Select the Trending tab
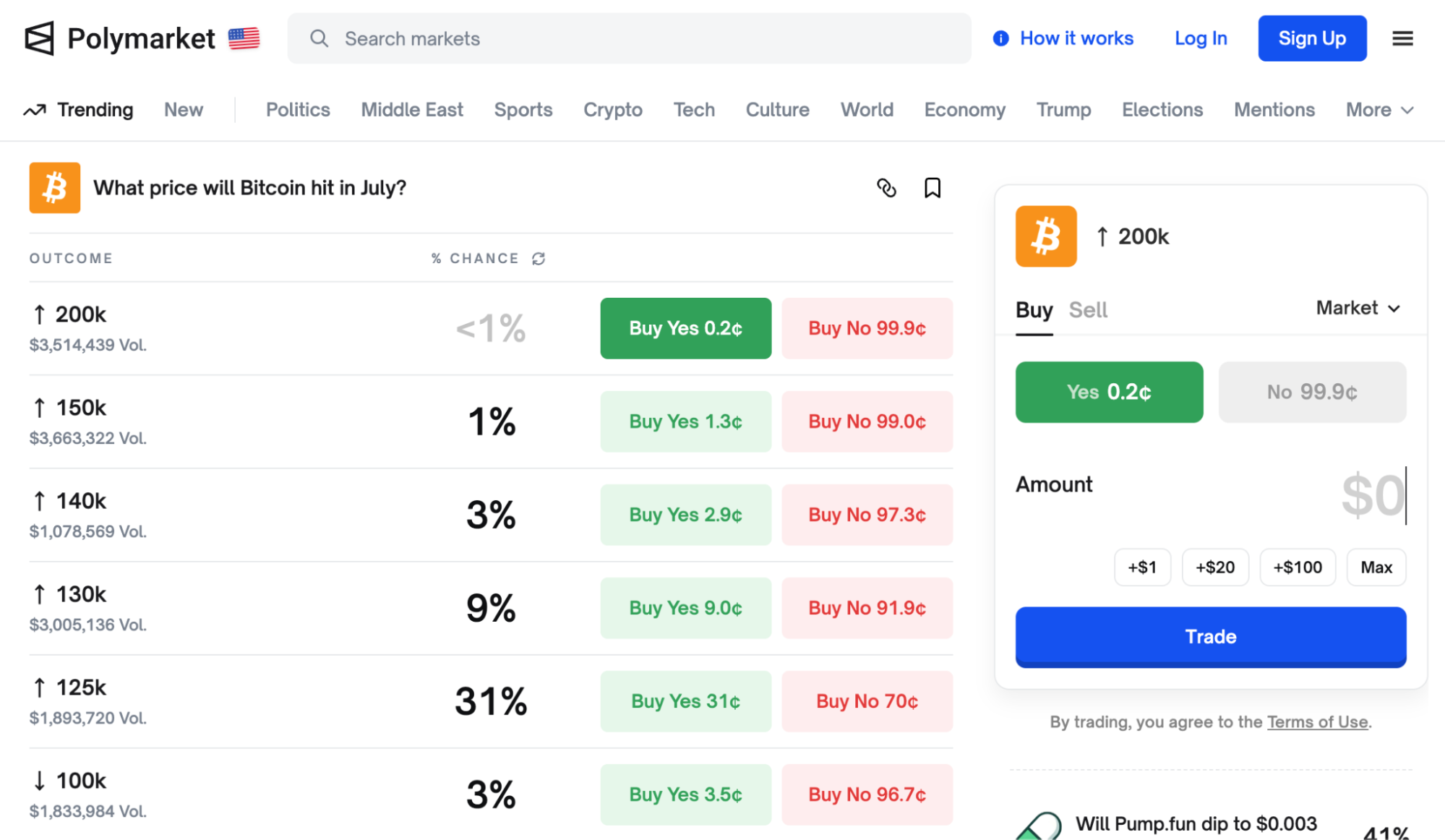This screenshot has width=1445, height=840. [x=95, y=110]
